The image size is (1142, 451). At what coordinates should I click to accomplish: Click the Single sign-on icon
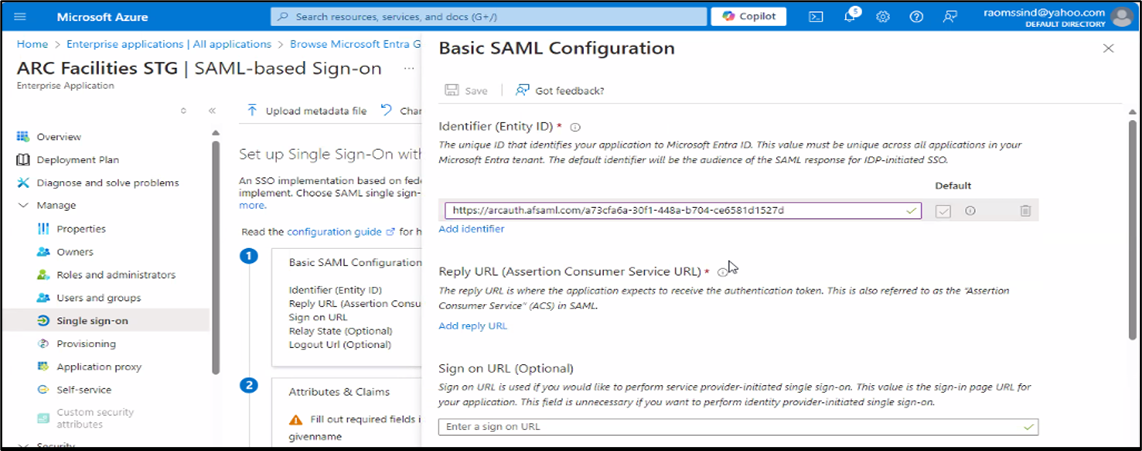[43, 321]
